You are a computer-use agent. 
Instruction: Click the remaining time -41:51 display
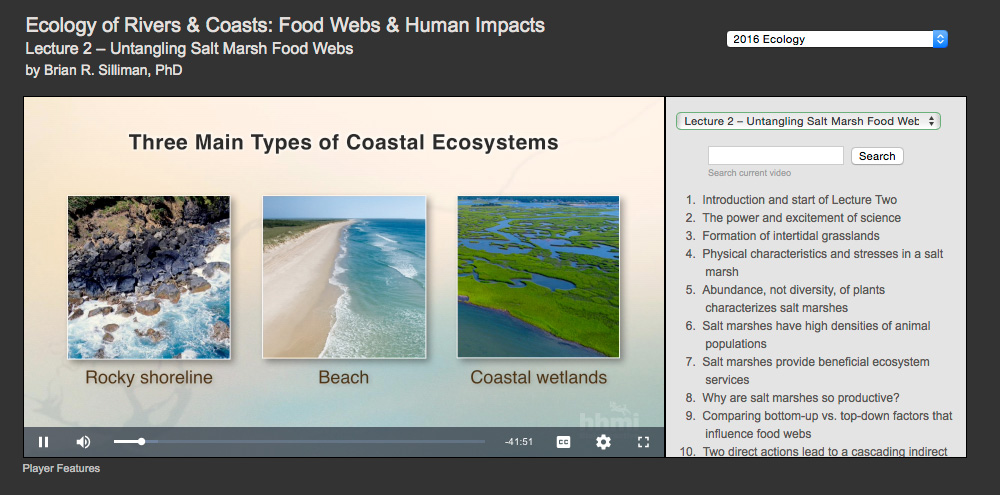[x=518, y=442]
